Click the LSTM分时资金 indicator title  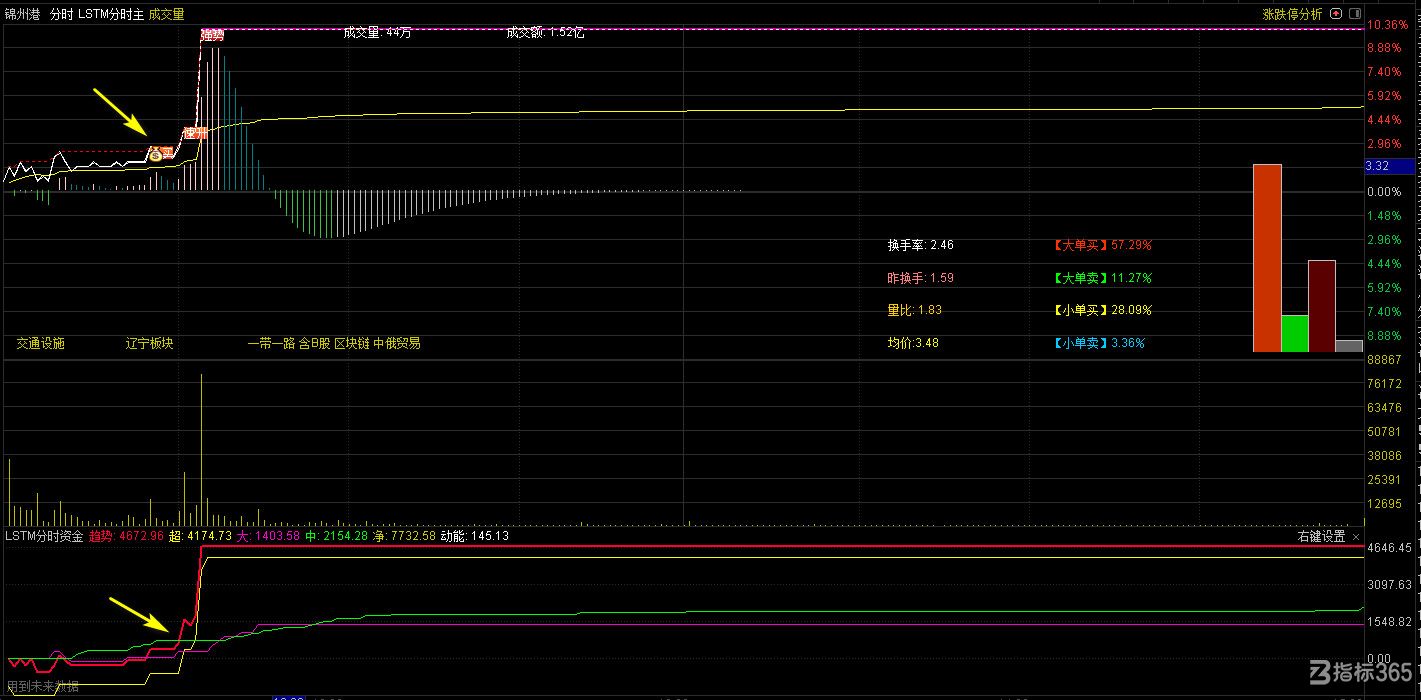coord(45,537)
